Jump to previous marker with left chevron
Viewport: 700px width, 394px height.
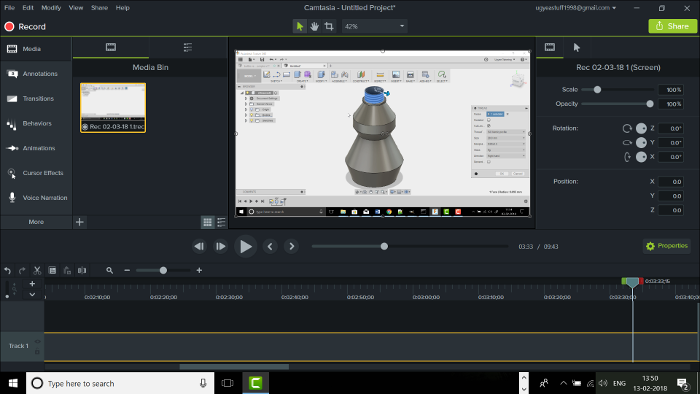tap(270, 246)
